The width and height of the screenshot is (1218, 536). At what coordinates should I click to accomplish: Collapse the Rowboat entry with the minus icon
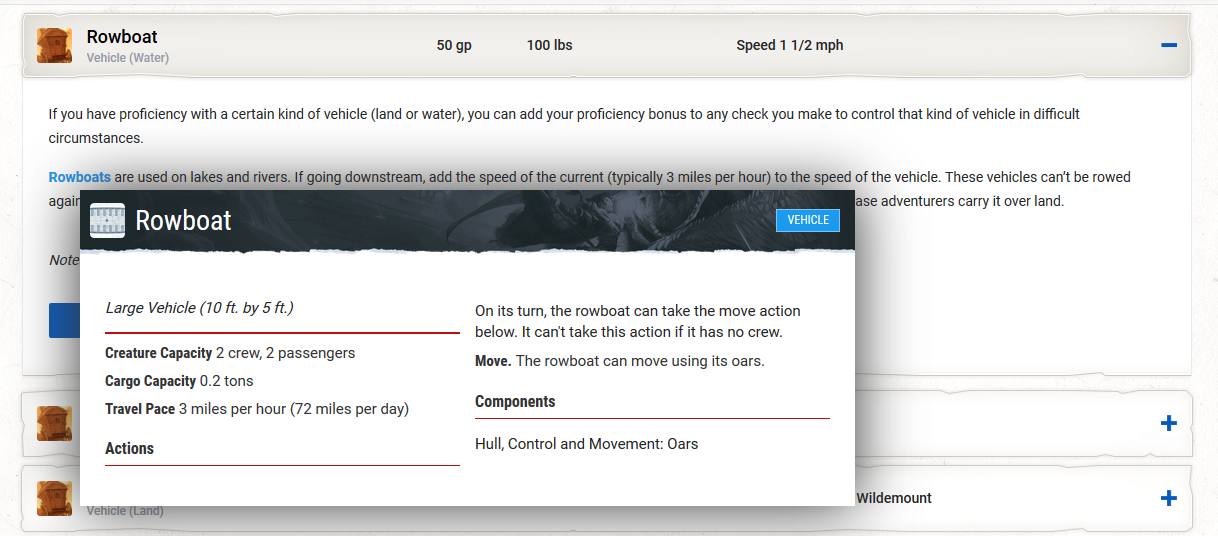pos(1168,45)
